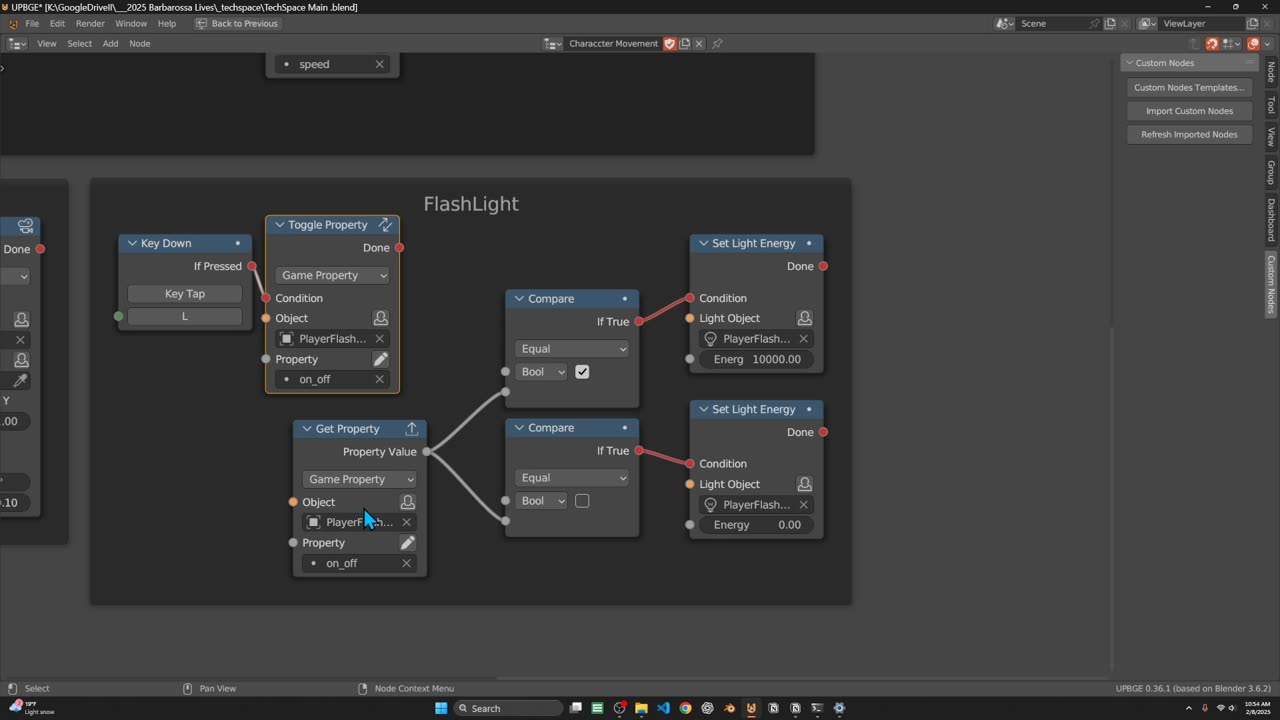Screen dimensions: 1280x720
Task: Click the Energy 0.00 value field
Action: tap(756, 525)
